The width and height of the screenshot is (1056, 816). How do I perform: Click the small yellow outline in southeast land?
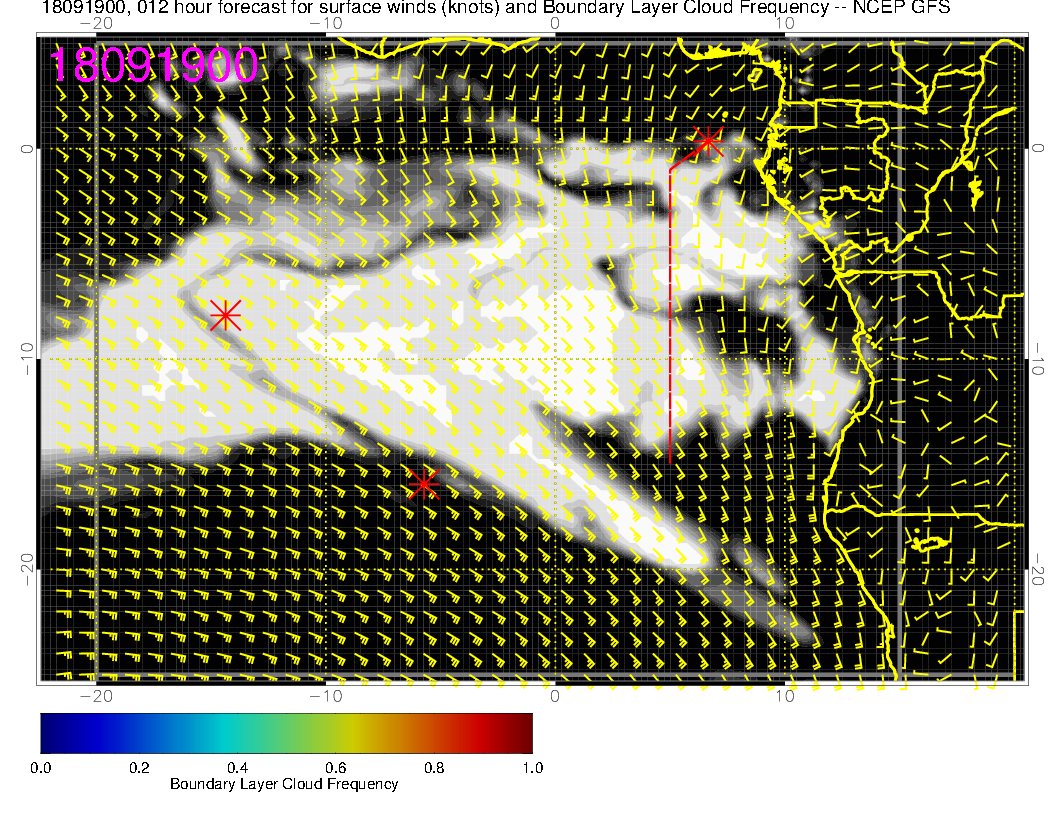(x=930, y=543)
